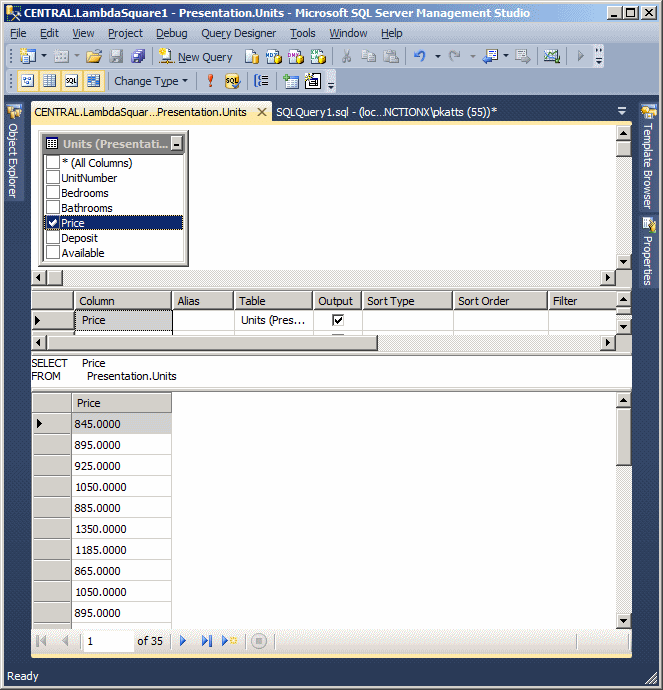Toggle the Show SQL Pane icon
Viewport: 663px width, 690px height.
[72, 81]
